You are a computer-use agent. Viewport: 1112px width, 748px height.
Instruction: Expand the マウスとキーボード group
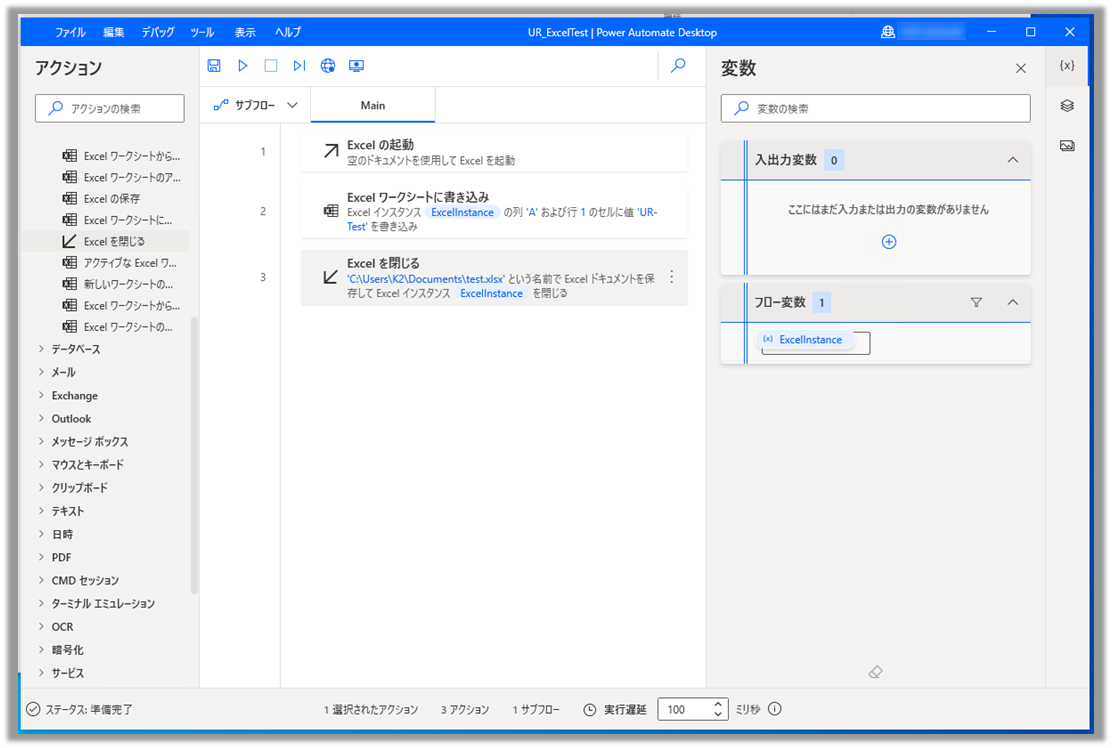tap(41, 464)
